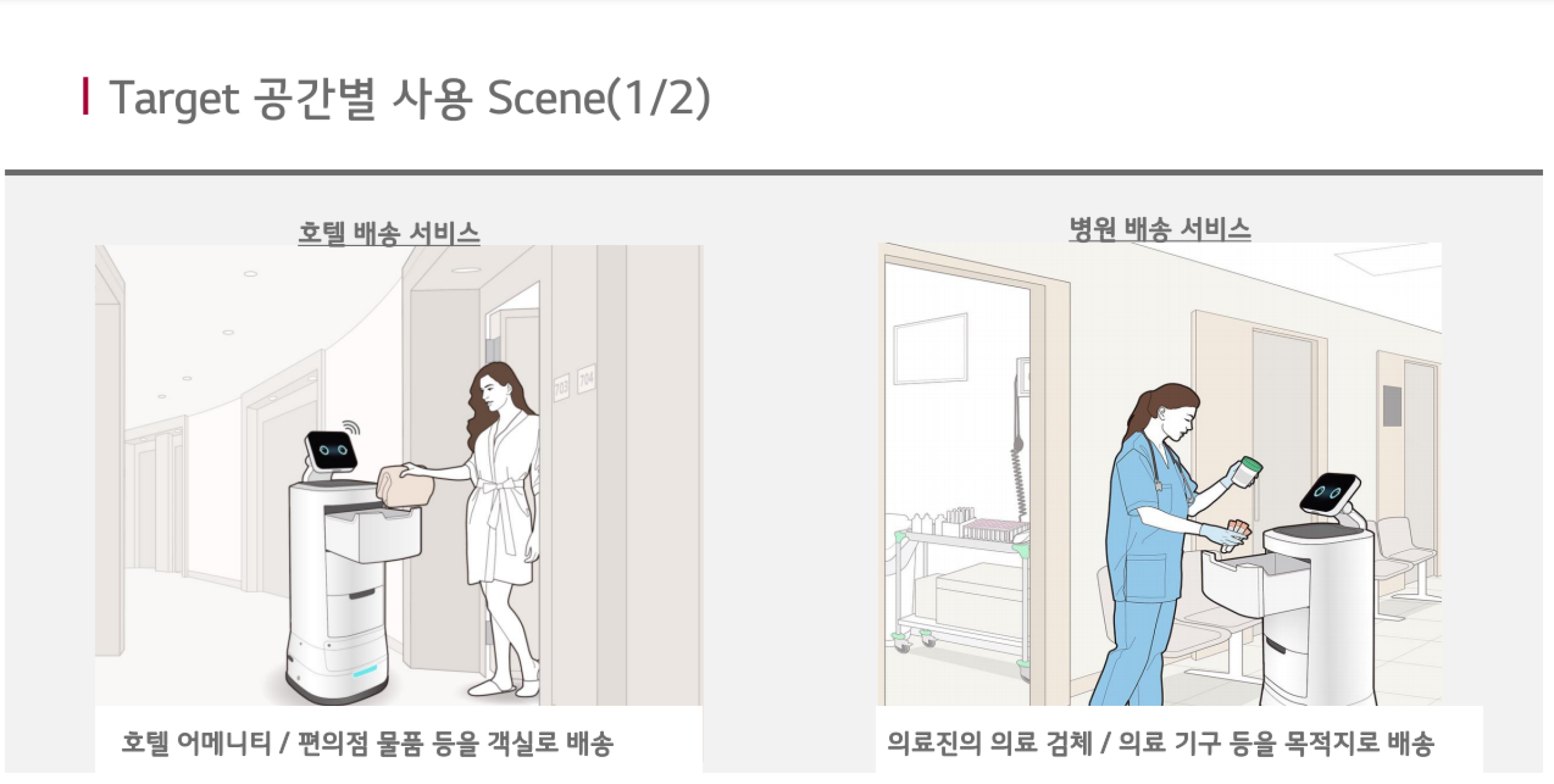Screen dimensions: 1554x784
Task: Open the '병원 배송 서비스' underlined heading
Action: tap(1160, 229)
